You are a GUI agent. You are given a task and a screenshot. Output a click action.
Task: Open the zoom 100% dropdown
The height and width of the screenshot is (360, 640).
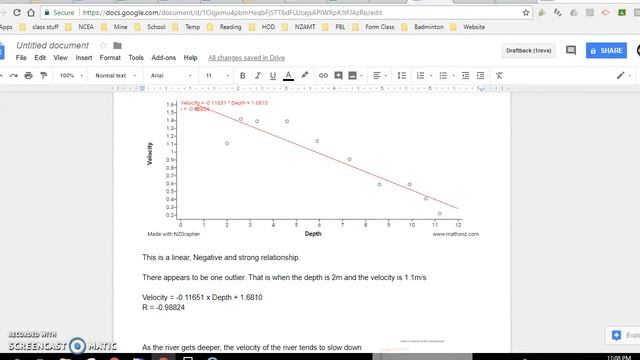(71, 76)
